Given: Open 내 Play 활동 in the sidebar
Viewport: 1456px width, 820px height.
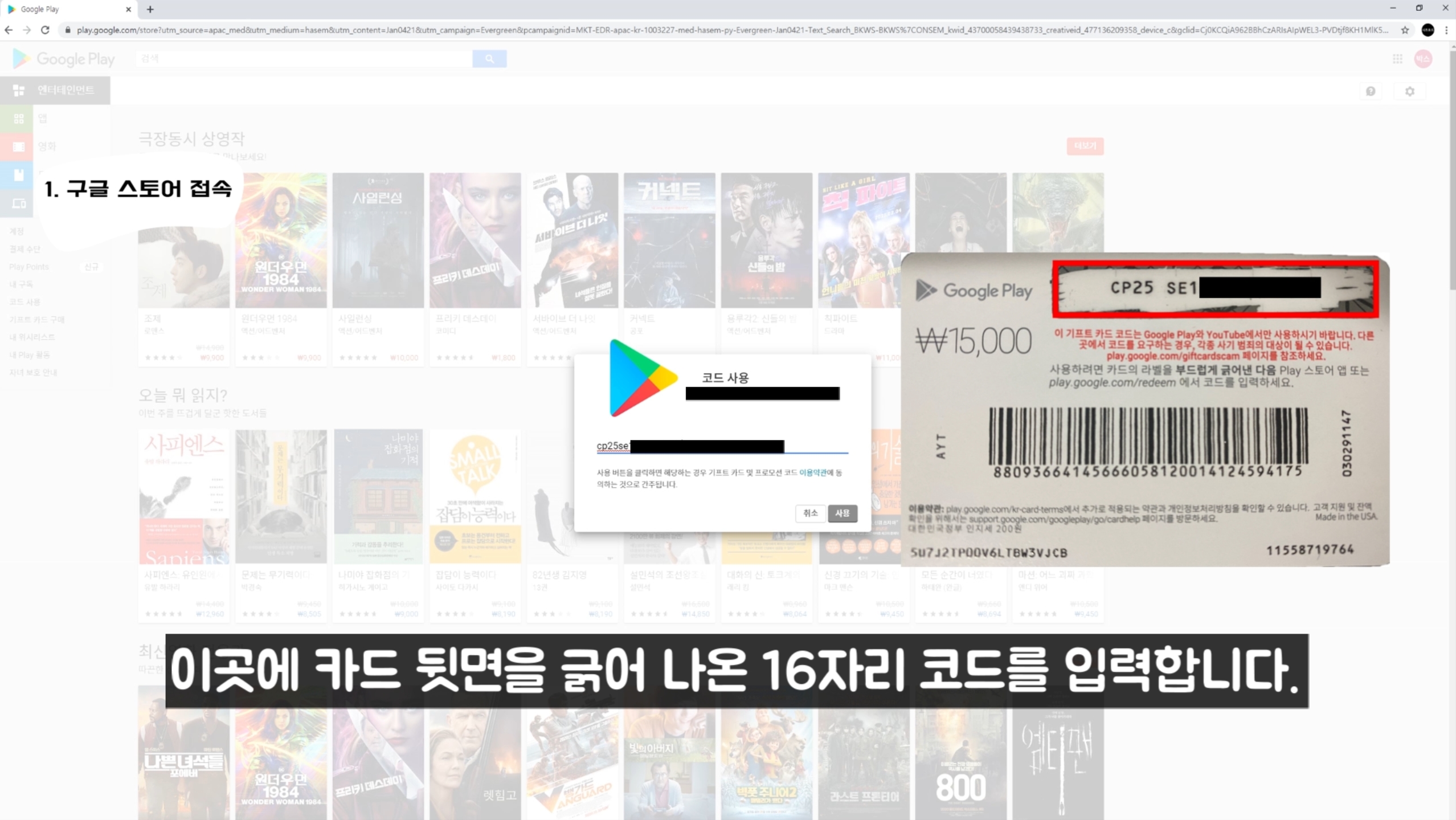Looking at the screenshot, I should pos(30,354).
